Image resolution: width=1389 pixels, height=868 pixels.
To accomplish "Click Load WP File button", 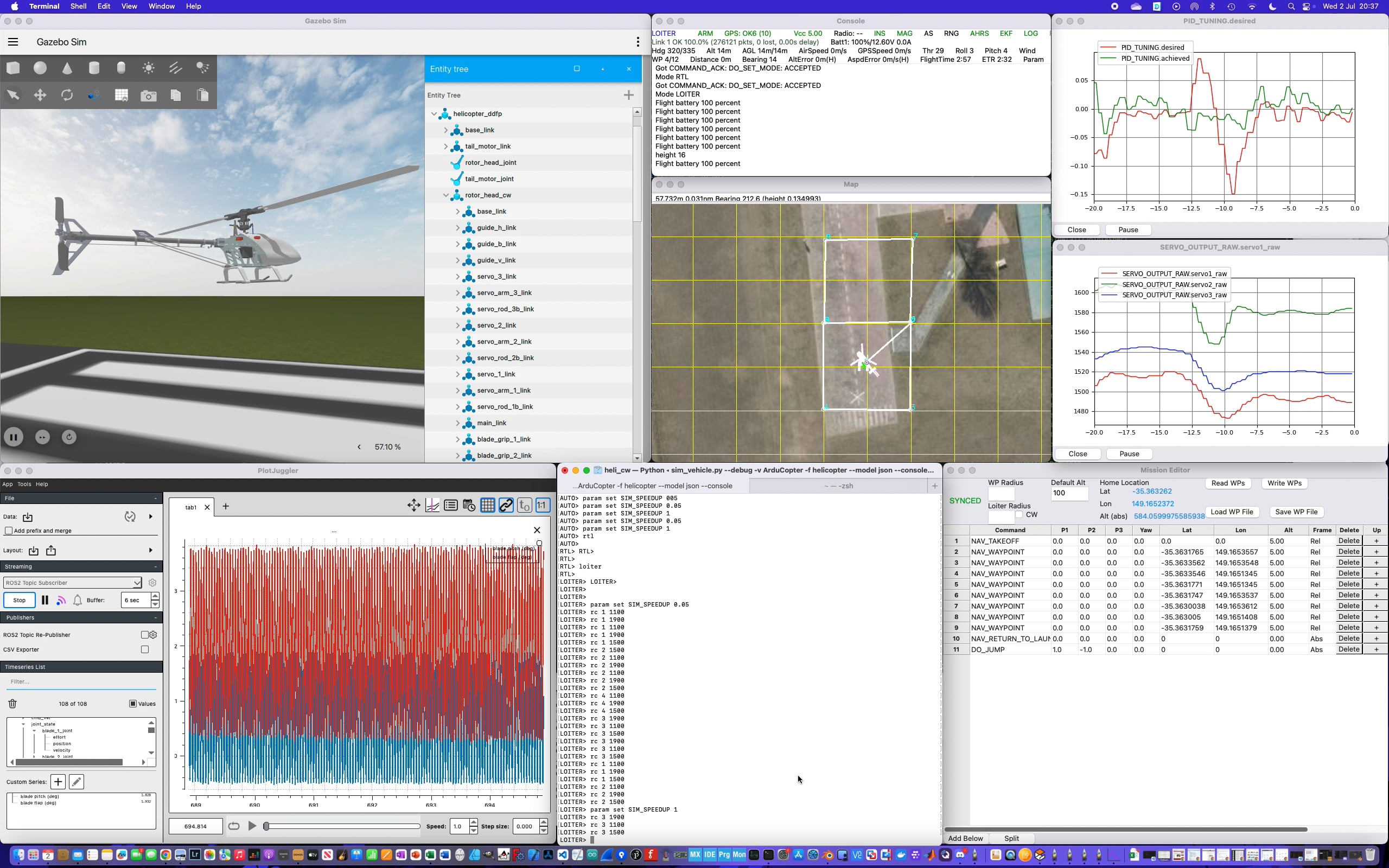I will pos(1232,512).
